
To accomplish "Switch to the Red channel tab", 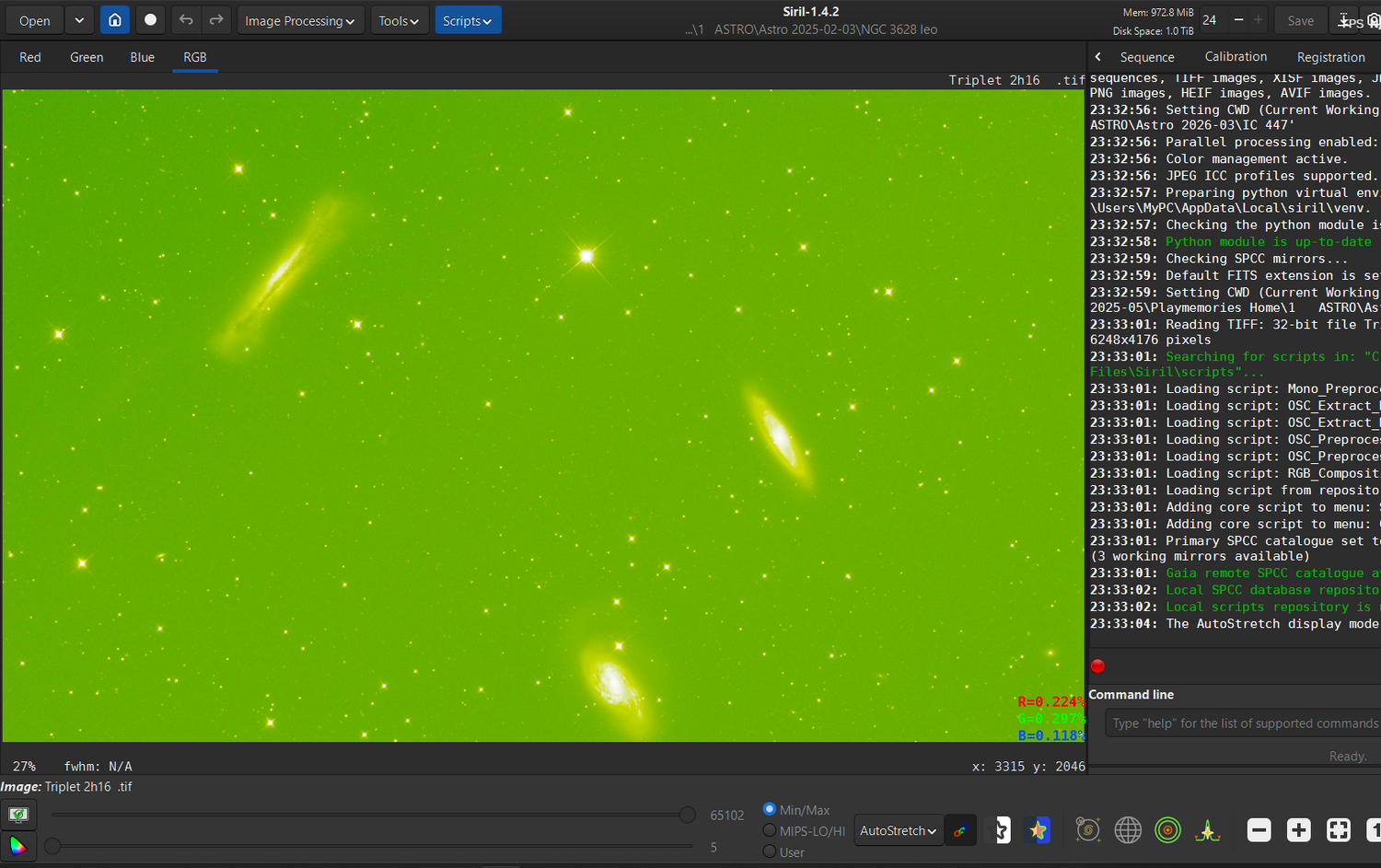I will point(30,57).
